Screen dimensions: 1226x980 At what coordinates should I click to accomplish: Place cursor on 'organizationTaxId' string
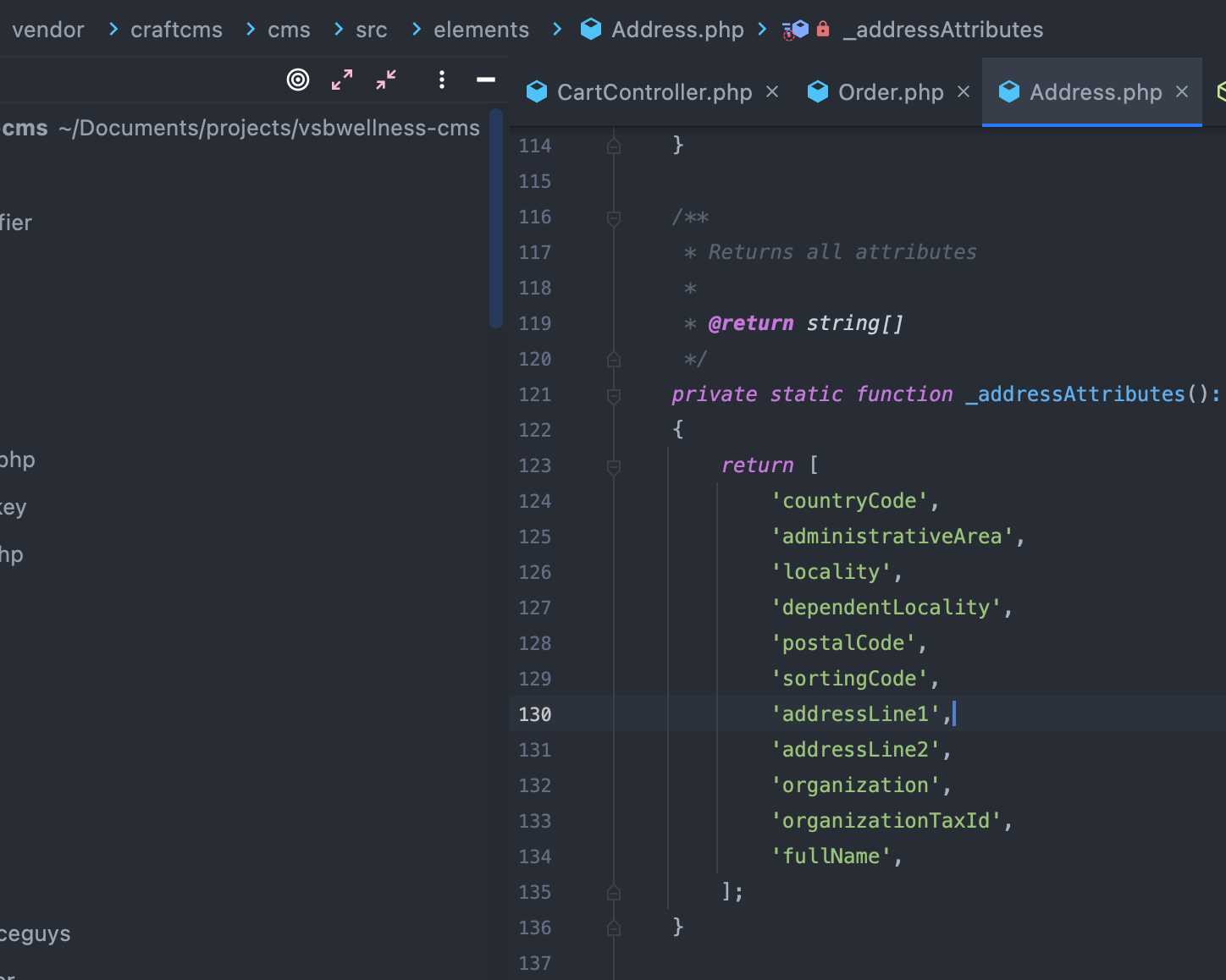[886, 821]
